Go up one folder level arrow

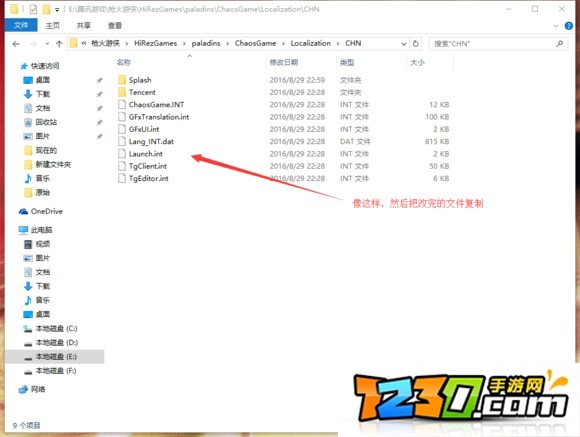(x=59, y=44)
